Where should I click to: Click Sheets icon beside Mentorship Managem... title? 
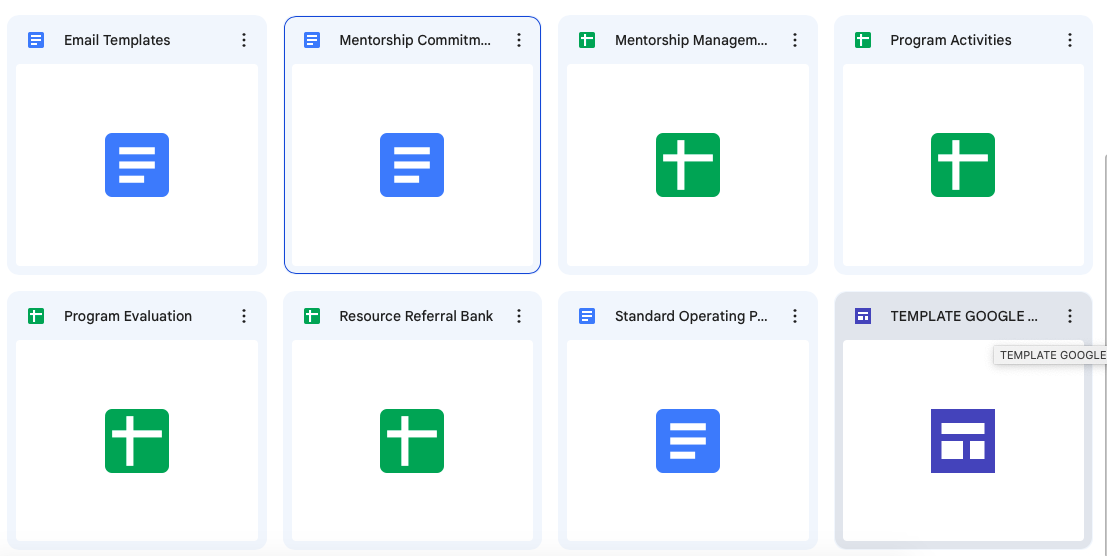tap(587, 40)
